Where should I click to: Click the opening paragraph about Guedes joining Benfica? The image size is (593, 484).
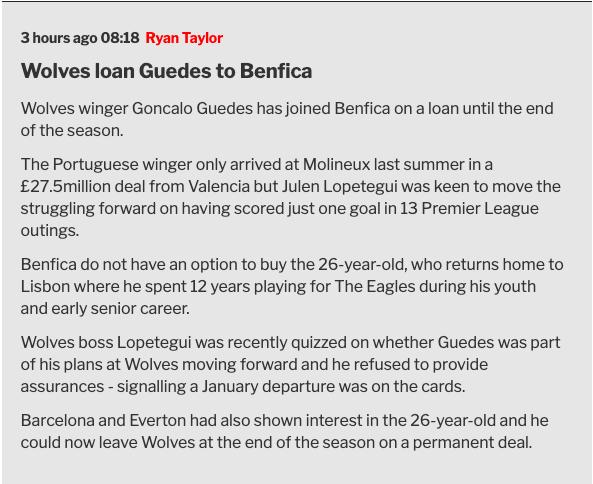[287, 119]
